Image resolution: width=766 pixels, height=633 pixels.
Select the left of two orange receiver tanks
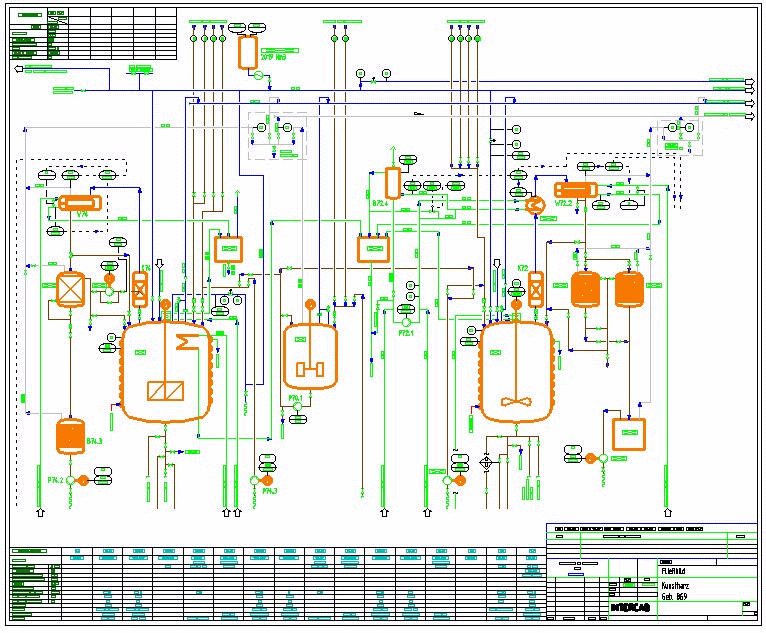pos(585,289)
